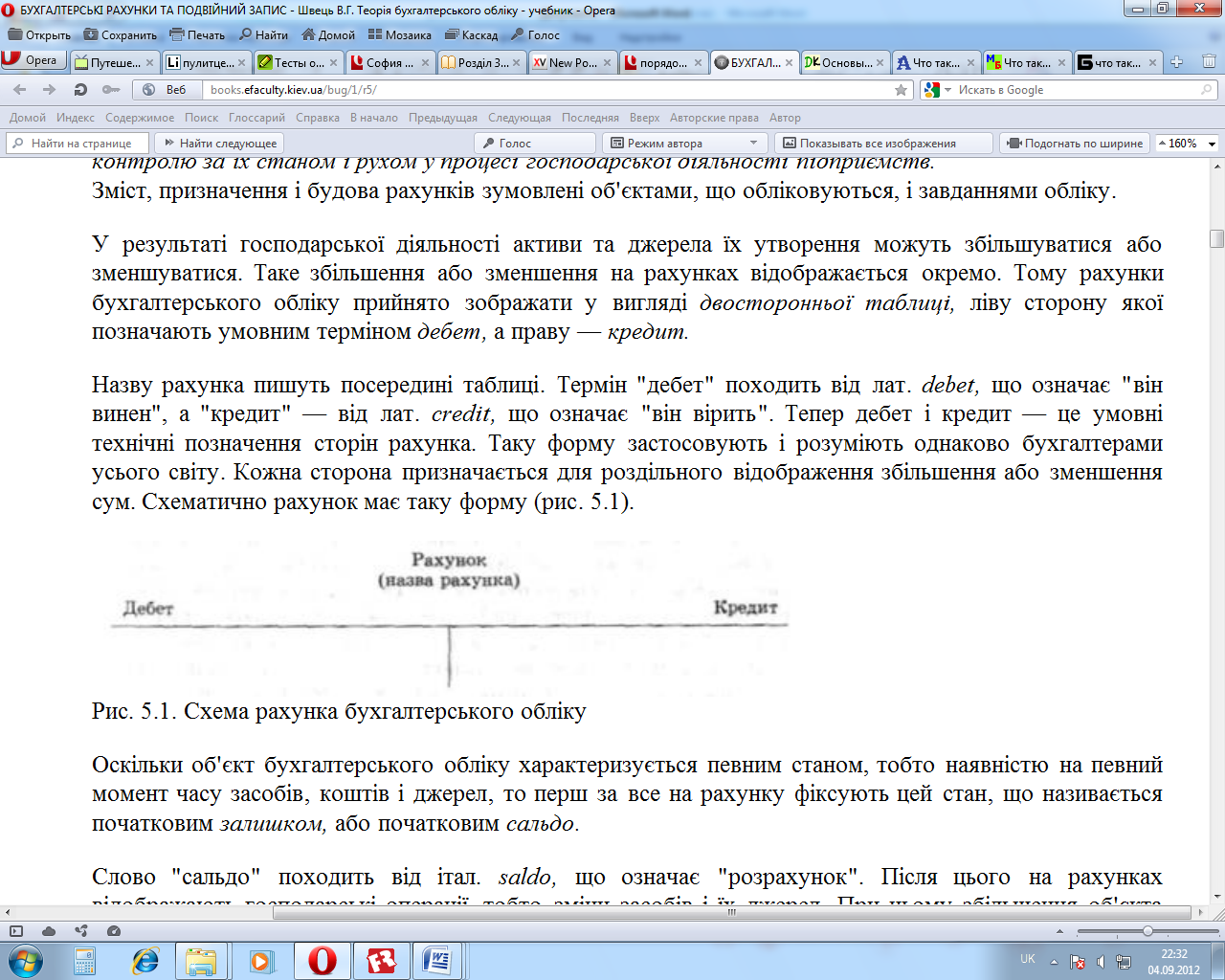This screenshot has width=1225, height=980.
Task: Switch to the порядо... tab
Action: [x=662, y=62]
